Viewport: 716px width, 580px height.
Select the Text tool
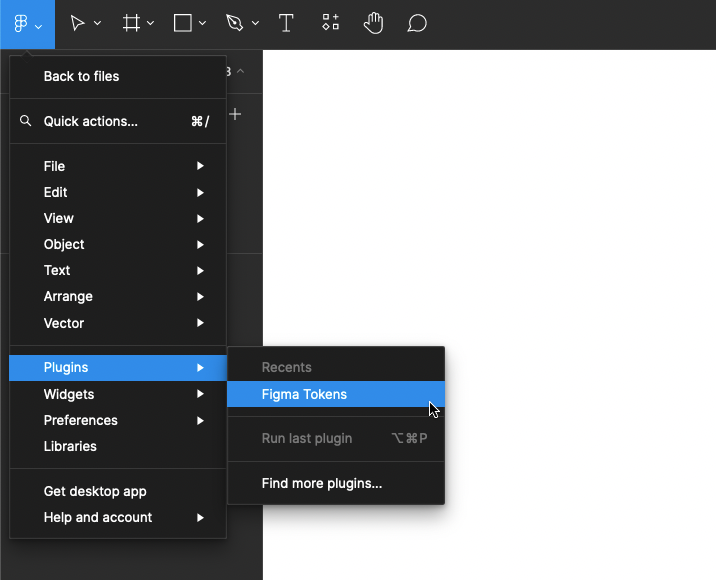(x=286, y=23)
